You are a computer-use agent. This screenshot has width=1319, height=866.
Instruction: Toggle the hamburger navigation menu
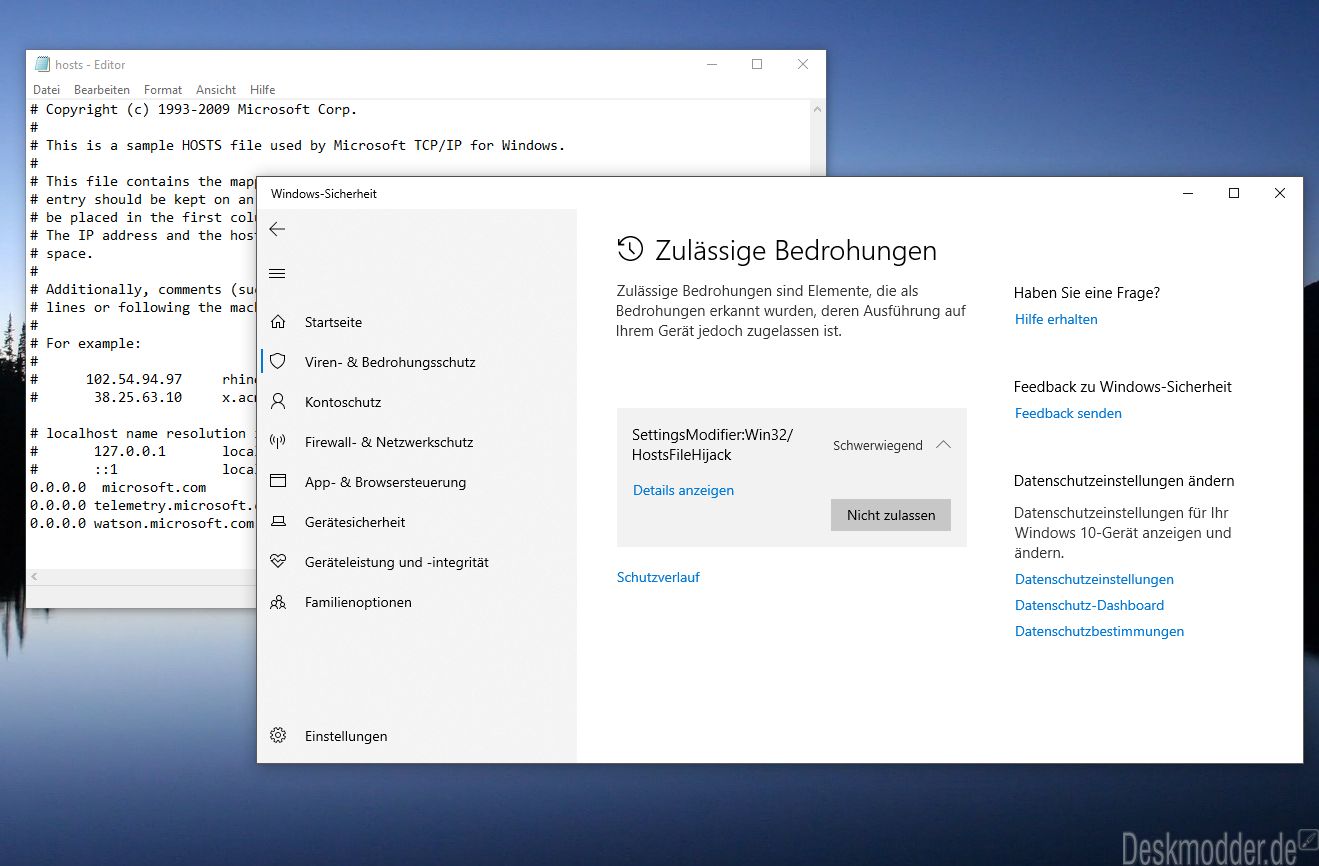277,274
